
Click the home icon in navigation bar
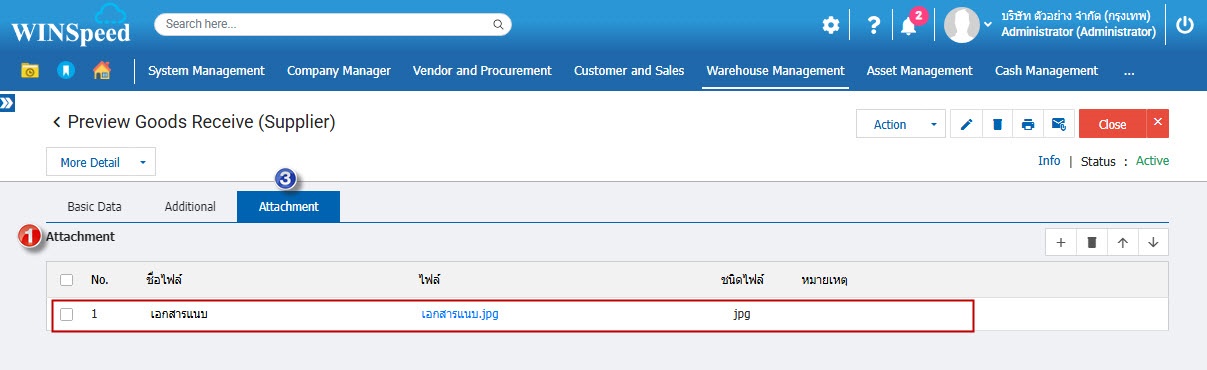point(101,70)
